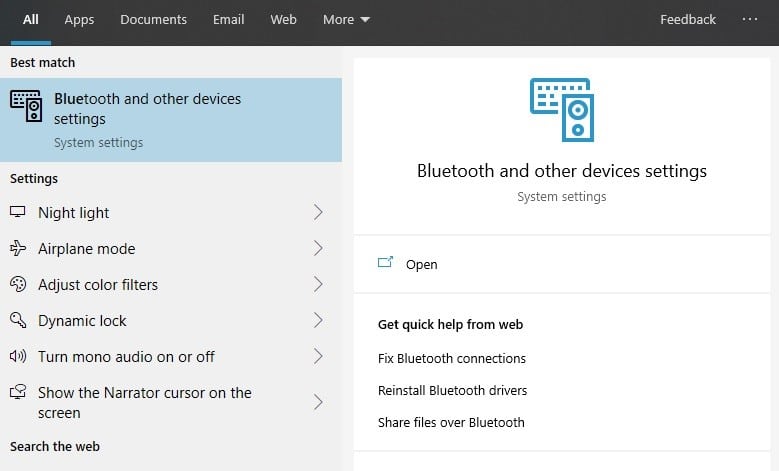Click the color filters palette icon

coord(18,285)
